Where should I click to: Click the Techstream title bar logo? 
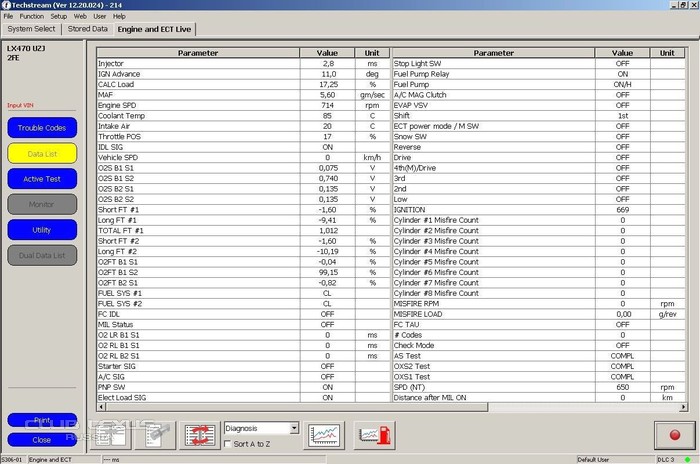6,5
